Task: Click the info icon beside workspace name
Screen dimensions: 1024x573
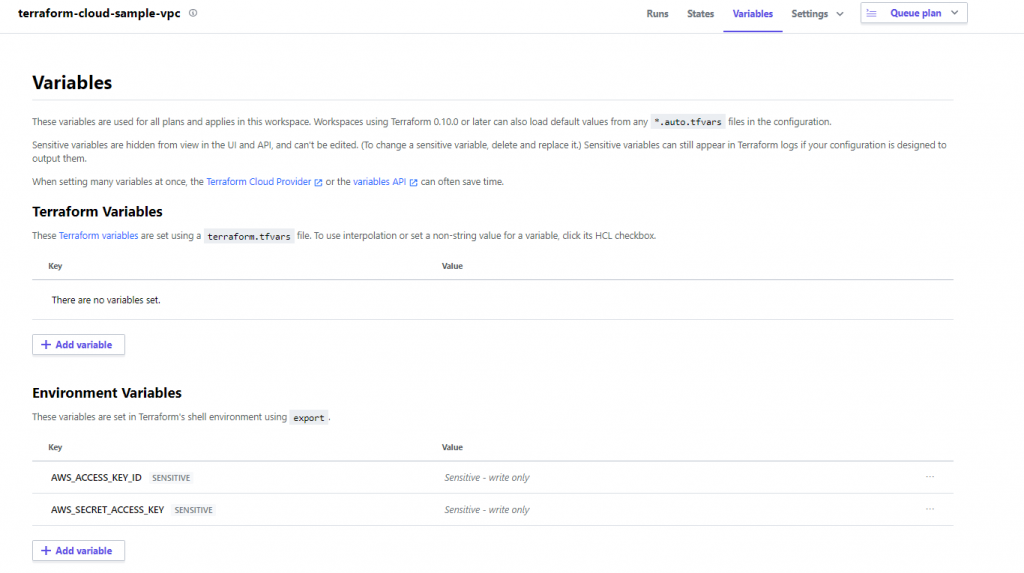Action: coord(193,13)
